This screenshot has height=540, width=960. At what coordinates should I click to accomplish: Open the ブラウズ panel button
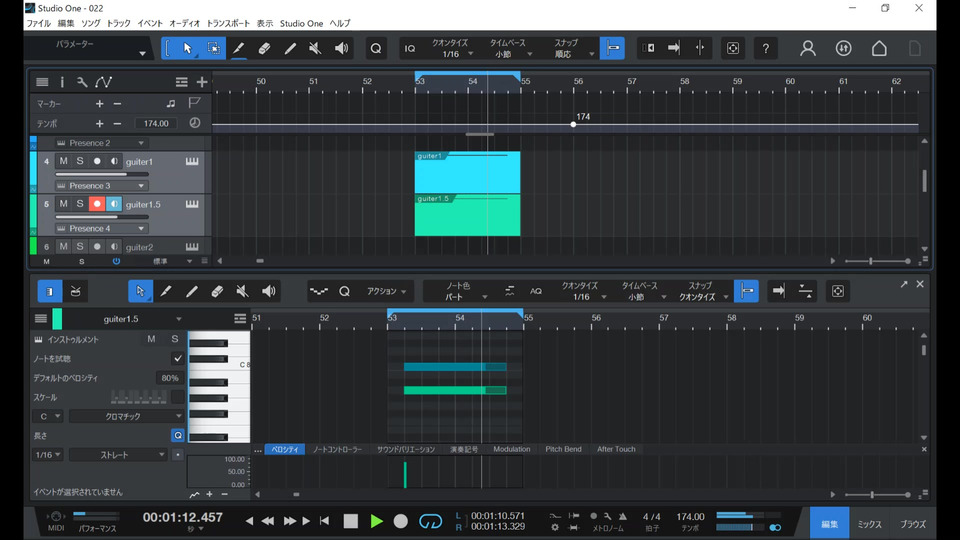[x=912, y=524]
